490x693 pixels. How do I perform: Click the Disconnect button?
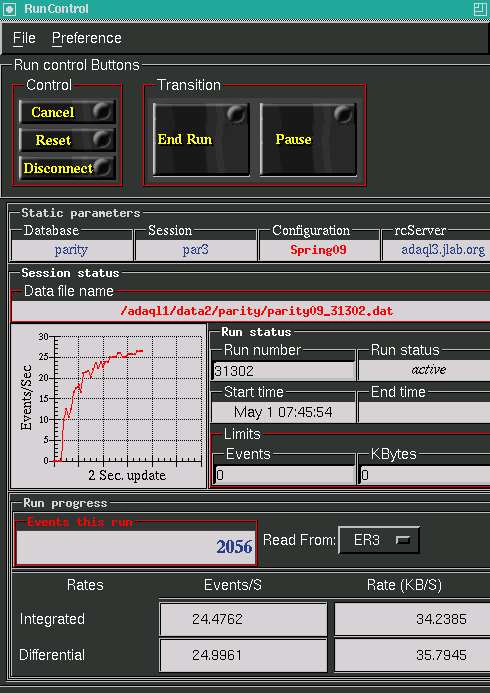pyautogui.click(x=67, y=168)
